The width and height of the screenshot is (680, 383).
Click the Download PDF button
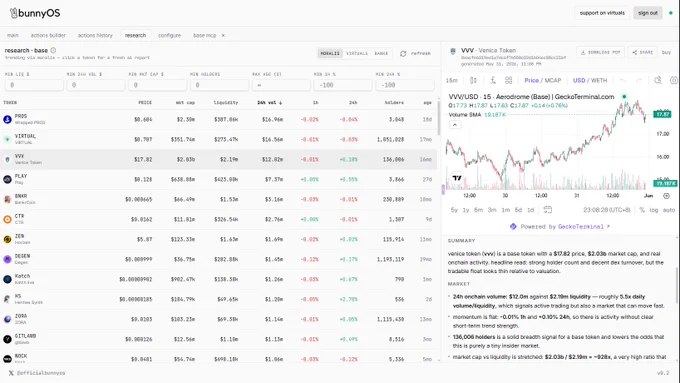click(601, 52)
